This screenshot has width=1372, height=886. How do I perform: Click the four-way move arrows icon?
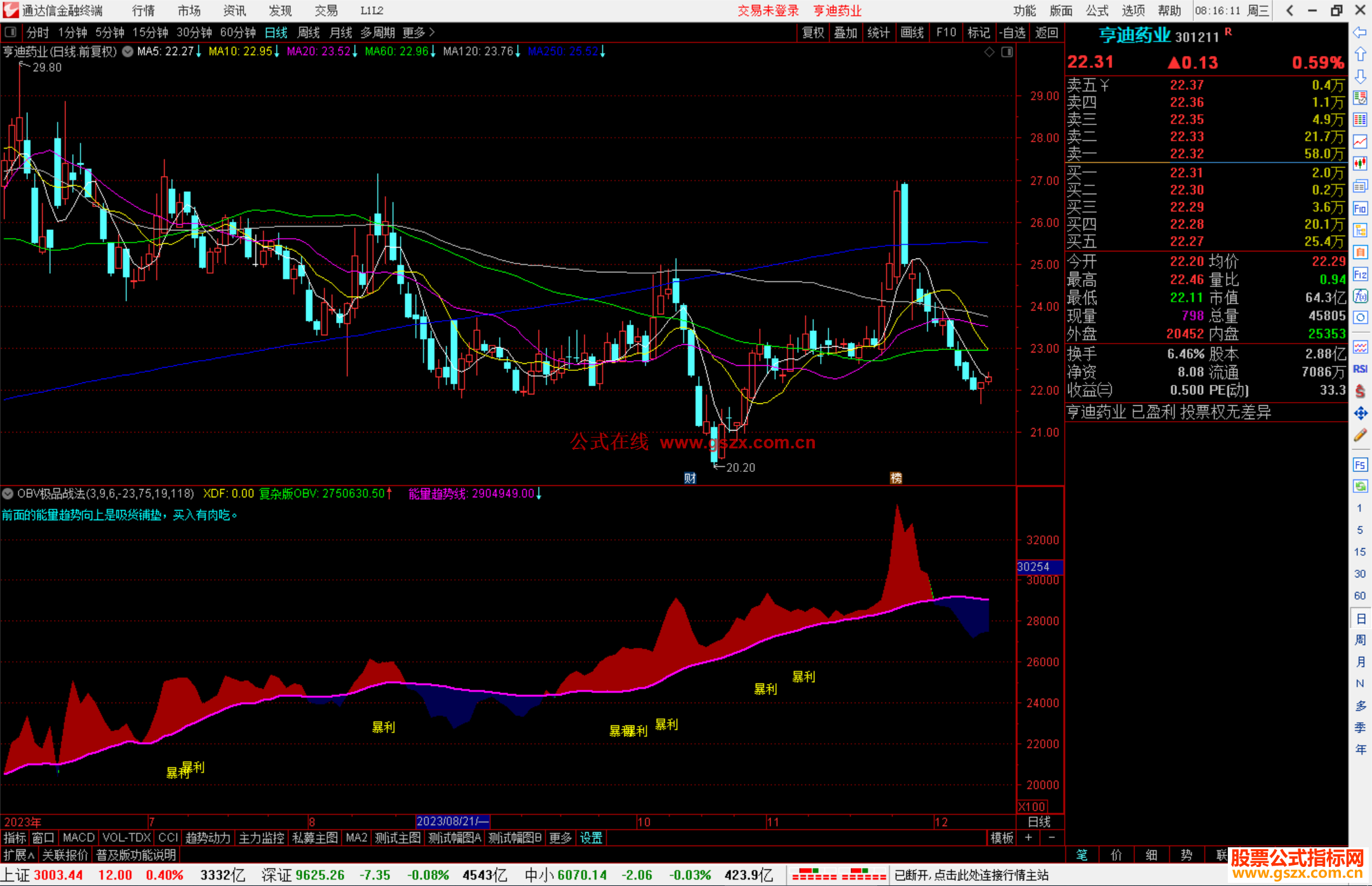tap(1360, 413)
